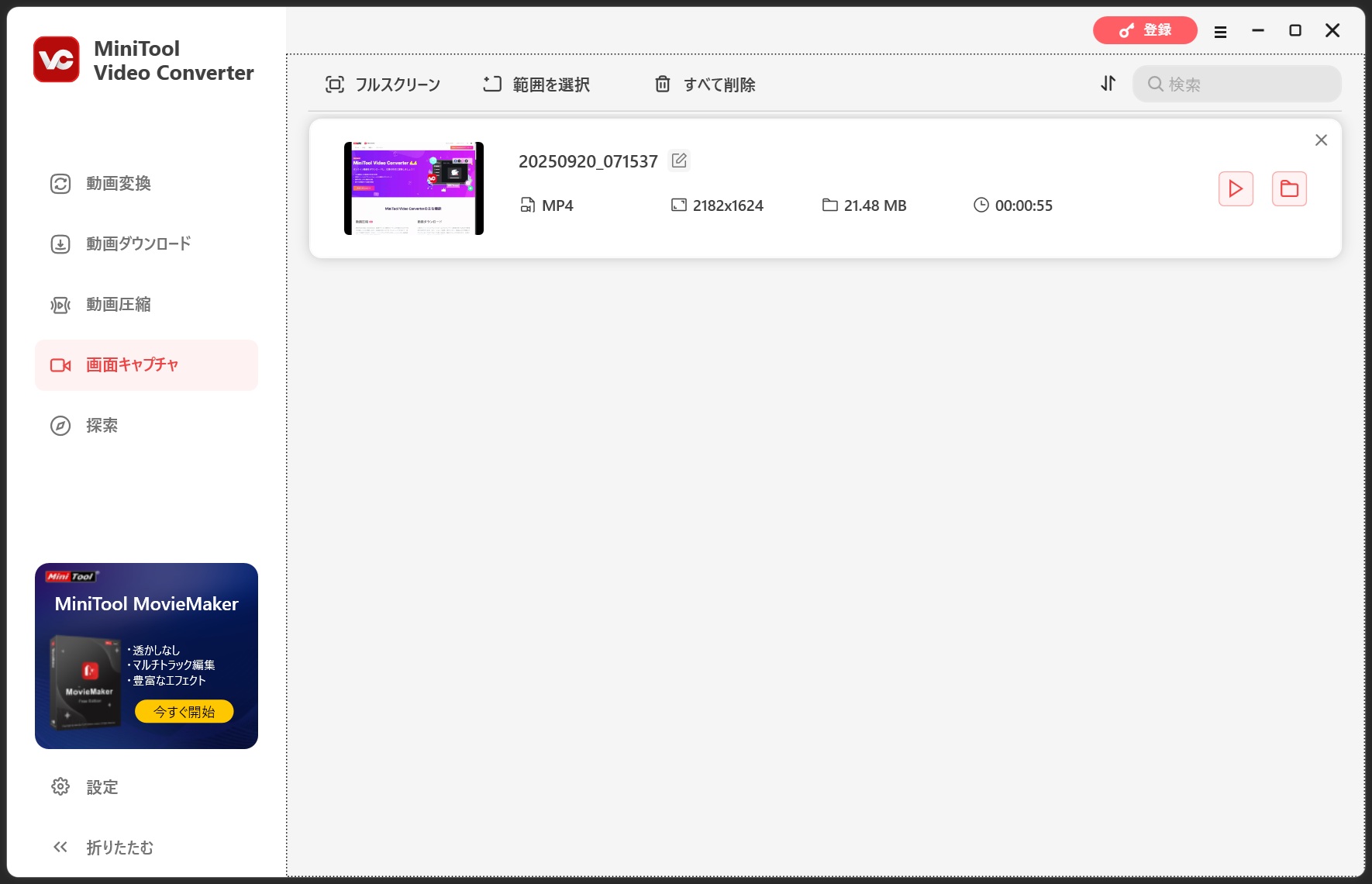Click the red 登録 register button

click(1145, 30)
